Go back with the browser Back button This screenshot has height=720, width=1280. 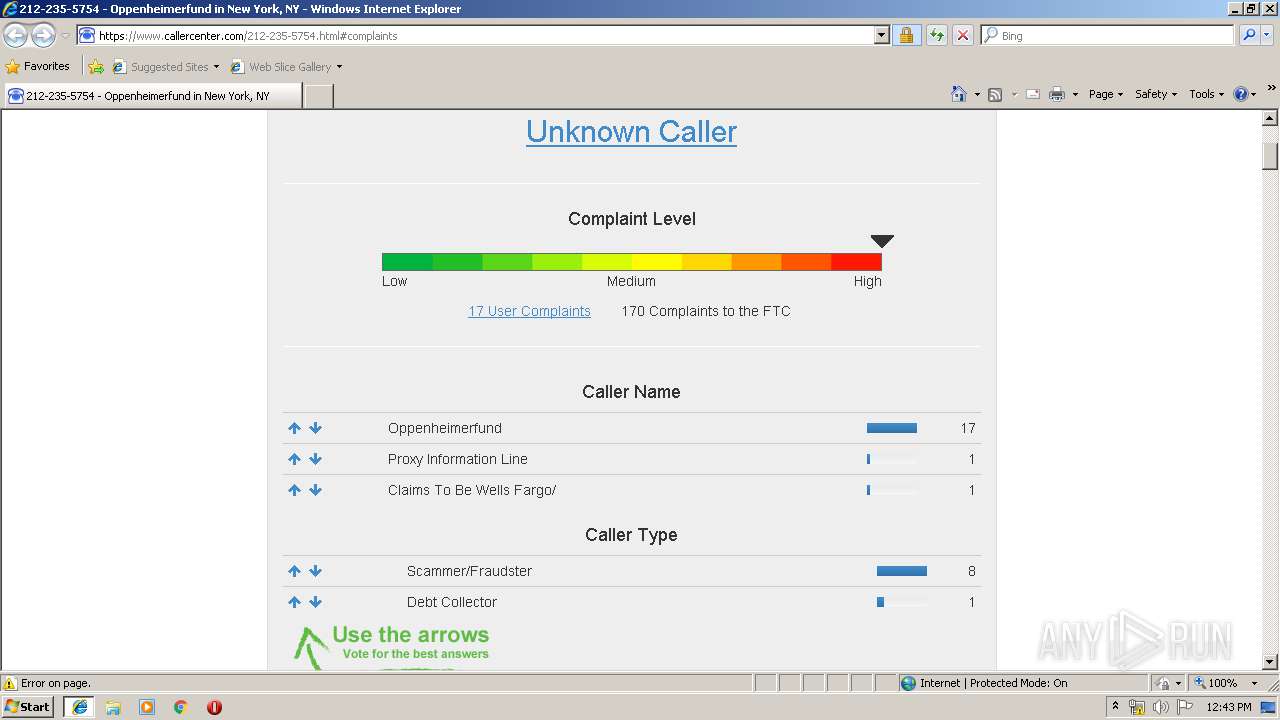16,35
